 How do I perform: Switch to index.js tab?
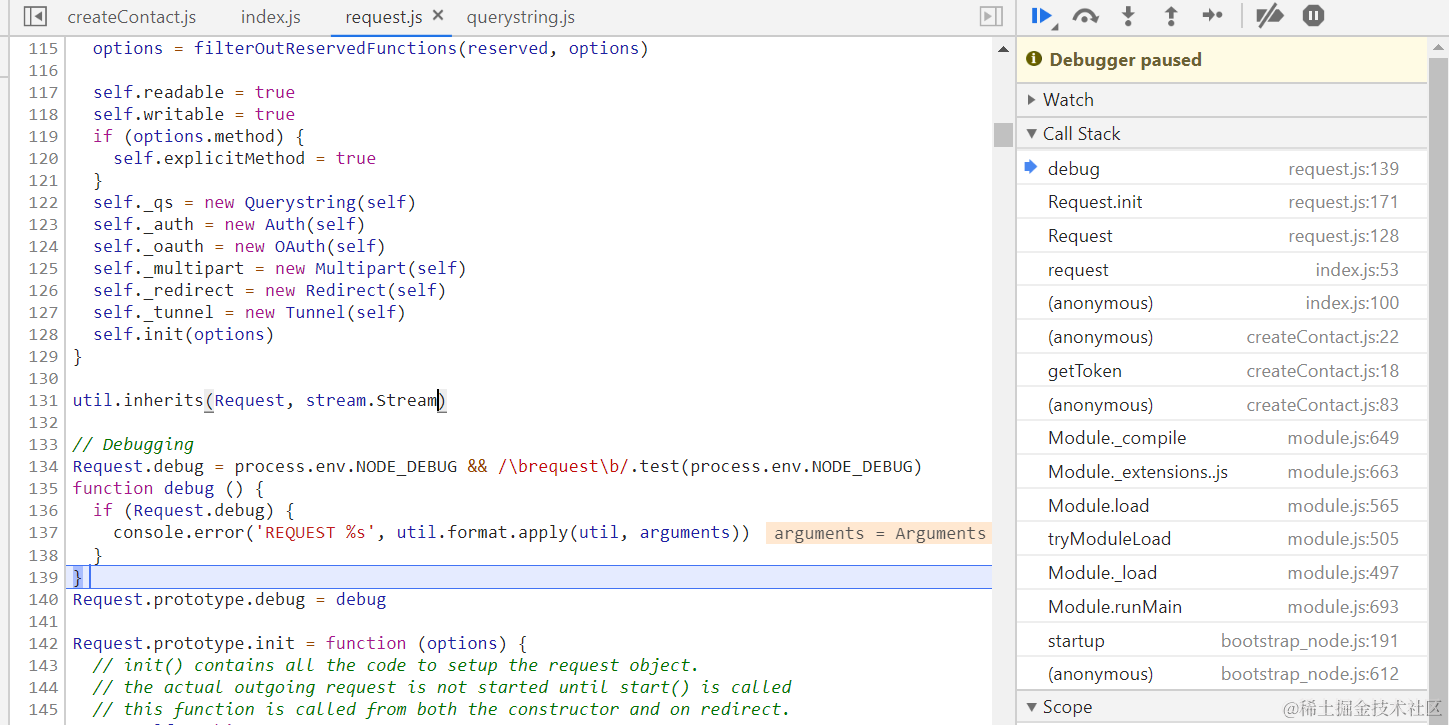coord(270,17)
